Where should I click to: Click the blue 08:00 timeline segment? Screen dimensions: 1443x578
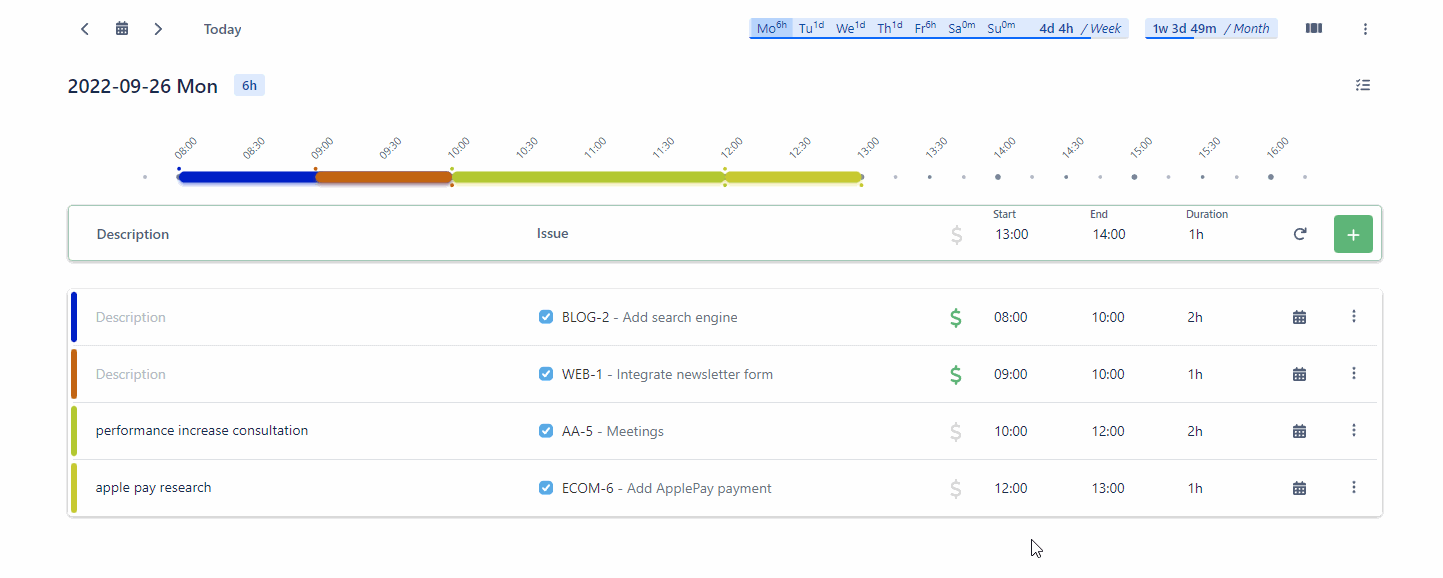pos(247,177)
